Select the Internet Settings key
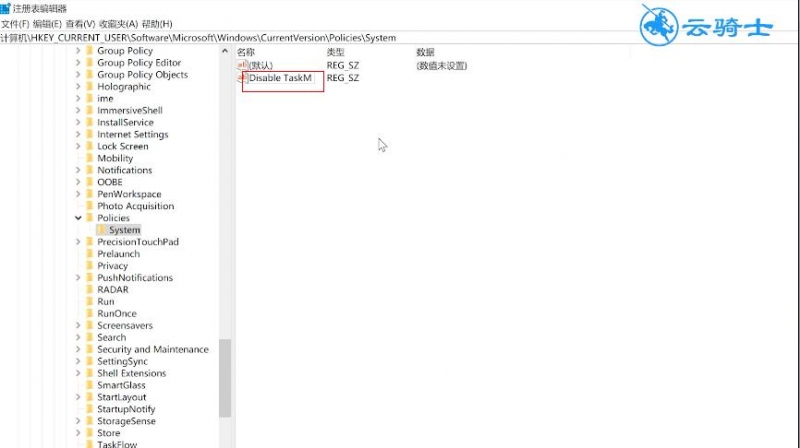This screenshot has height=448, width=800. (x=133, y=134)
